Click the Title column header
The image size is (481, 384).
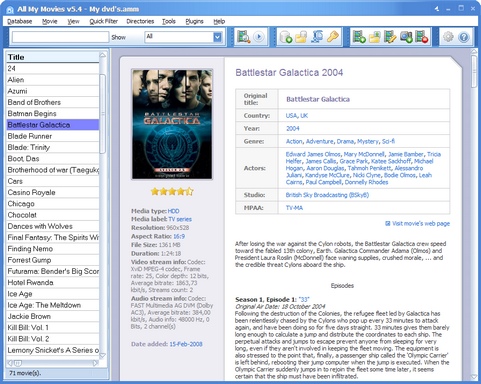point(53,57)
